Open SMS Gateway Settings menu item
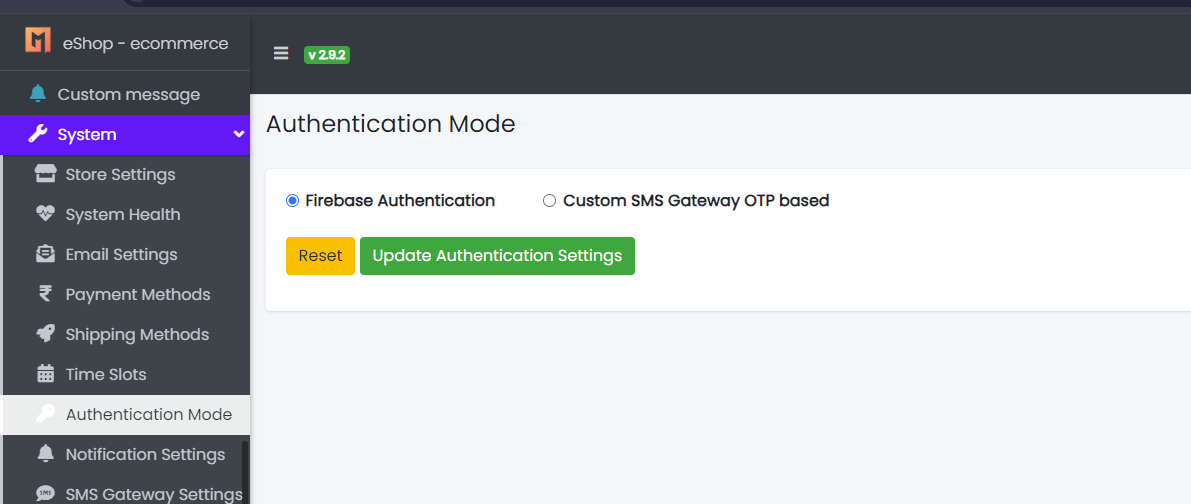The image size is (1191, 504). click(153, 494)
